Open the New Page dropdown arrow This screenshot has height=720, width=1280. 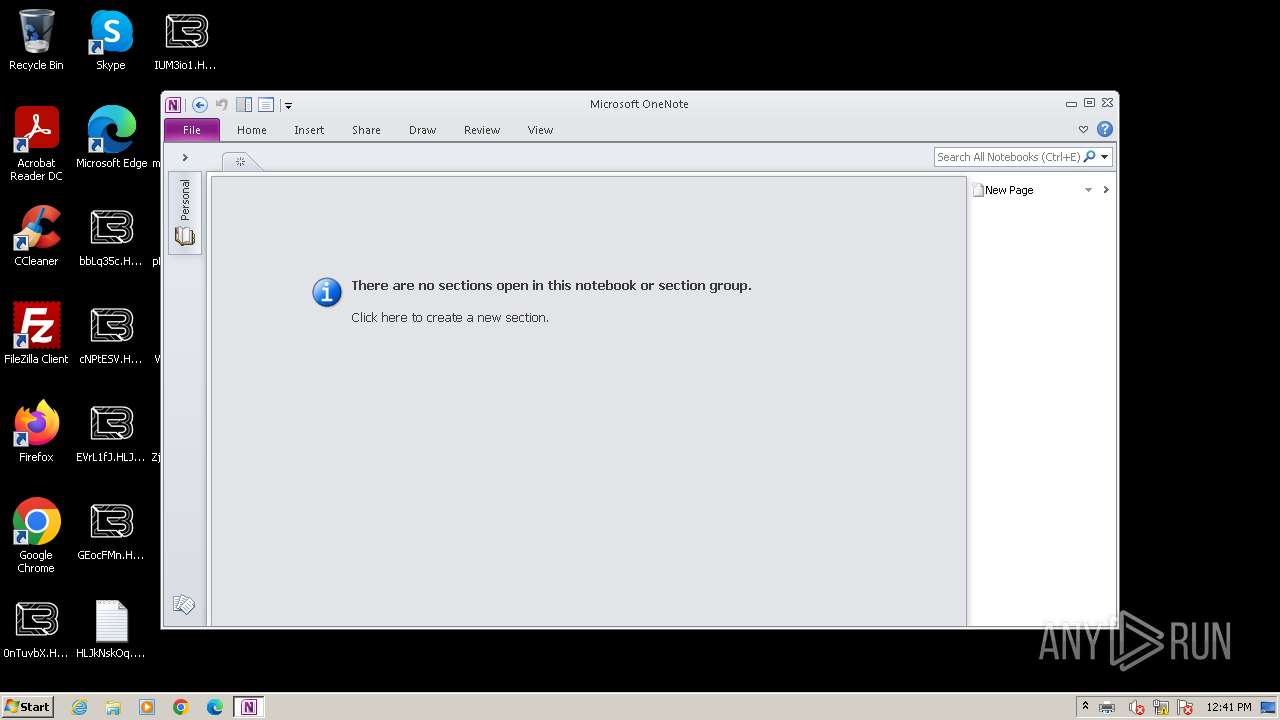(x=1088, y=190)
